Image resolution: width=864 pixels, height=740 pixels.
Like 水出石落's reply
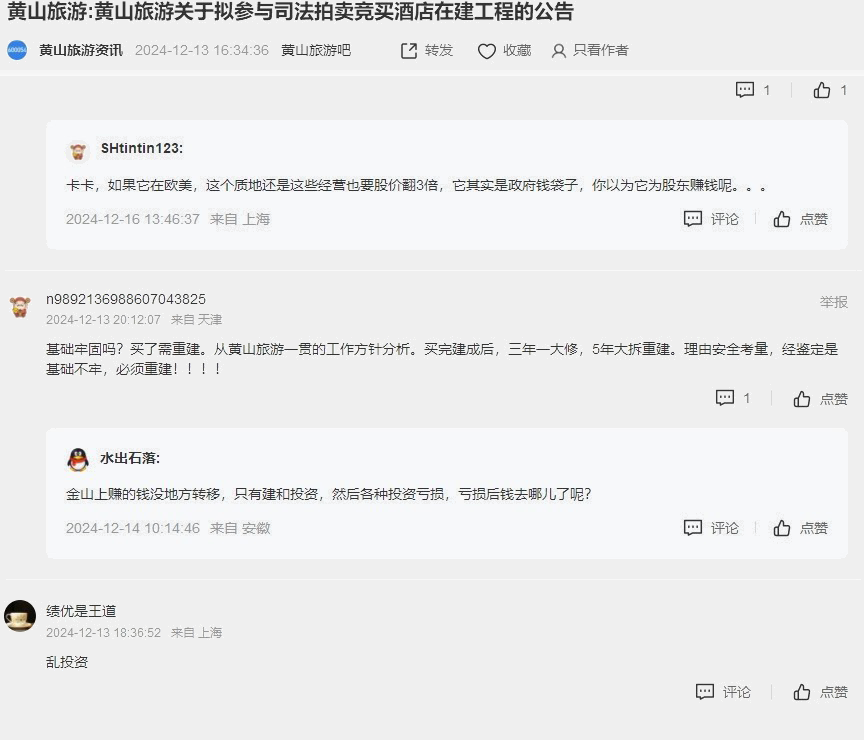(x=801, y=528)
